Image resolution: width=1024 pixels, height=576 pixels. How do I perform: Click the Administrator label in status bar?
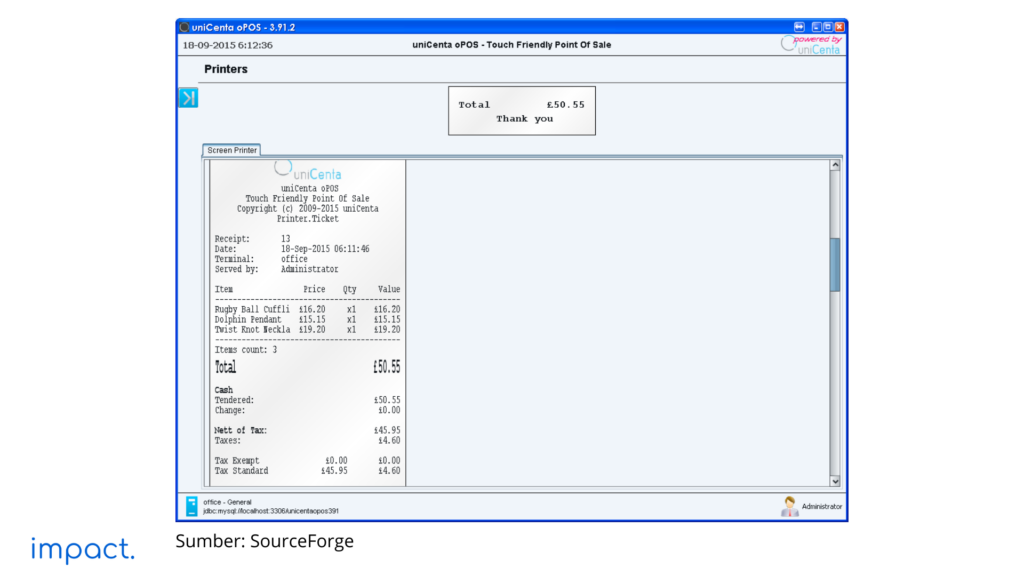[x=821, y=507]
